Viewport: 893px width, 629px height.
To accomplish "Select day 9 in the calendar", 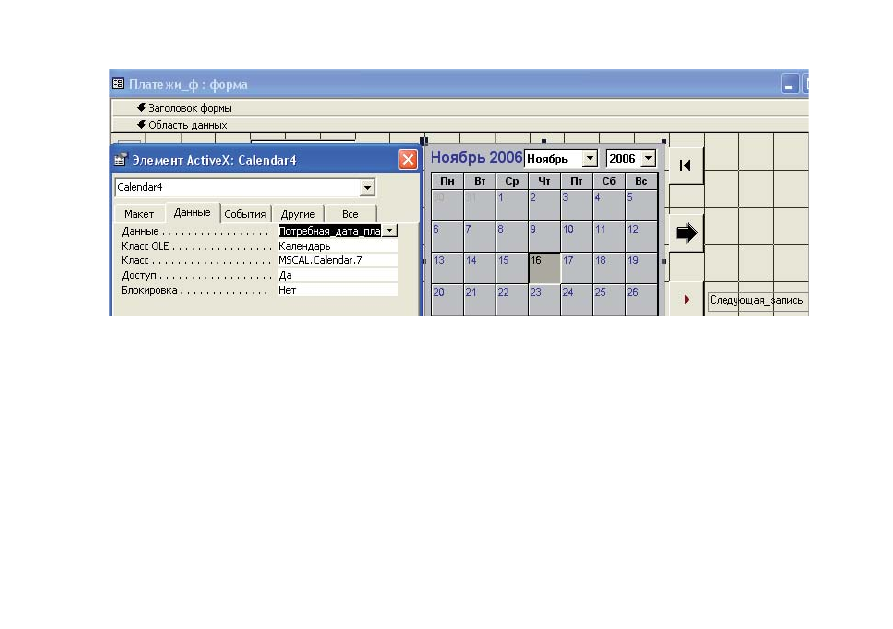I will pyautogui.click(x=544, y=236).
